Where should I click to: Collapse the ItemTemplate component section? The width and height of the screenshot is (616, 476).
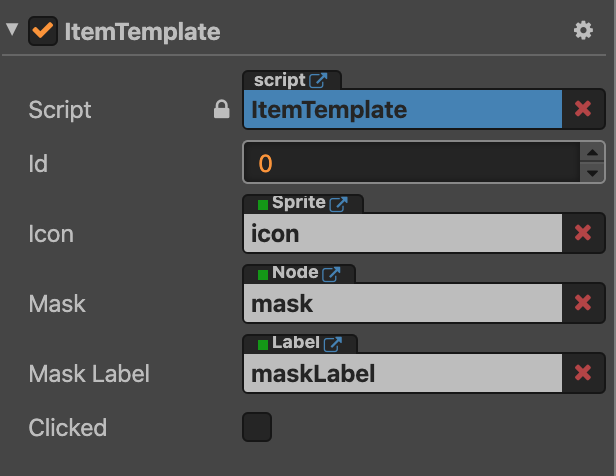(x=12, y=30)
